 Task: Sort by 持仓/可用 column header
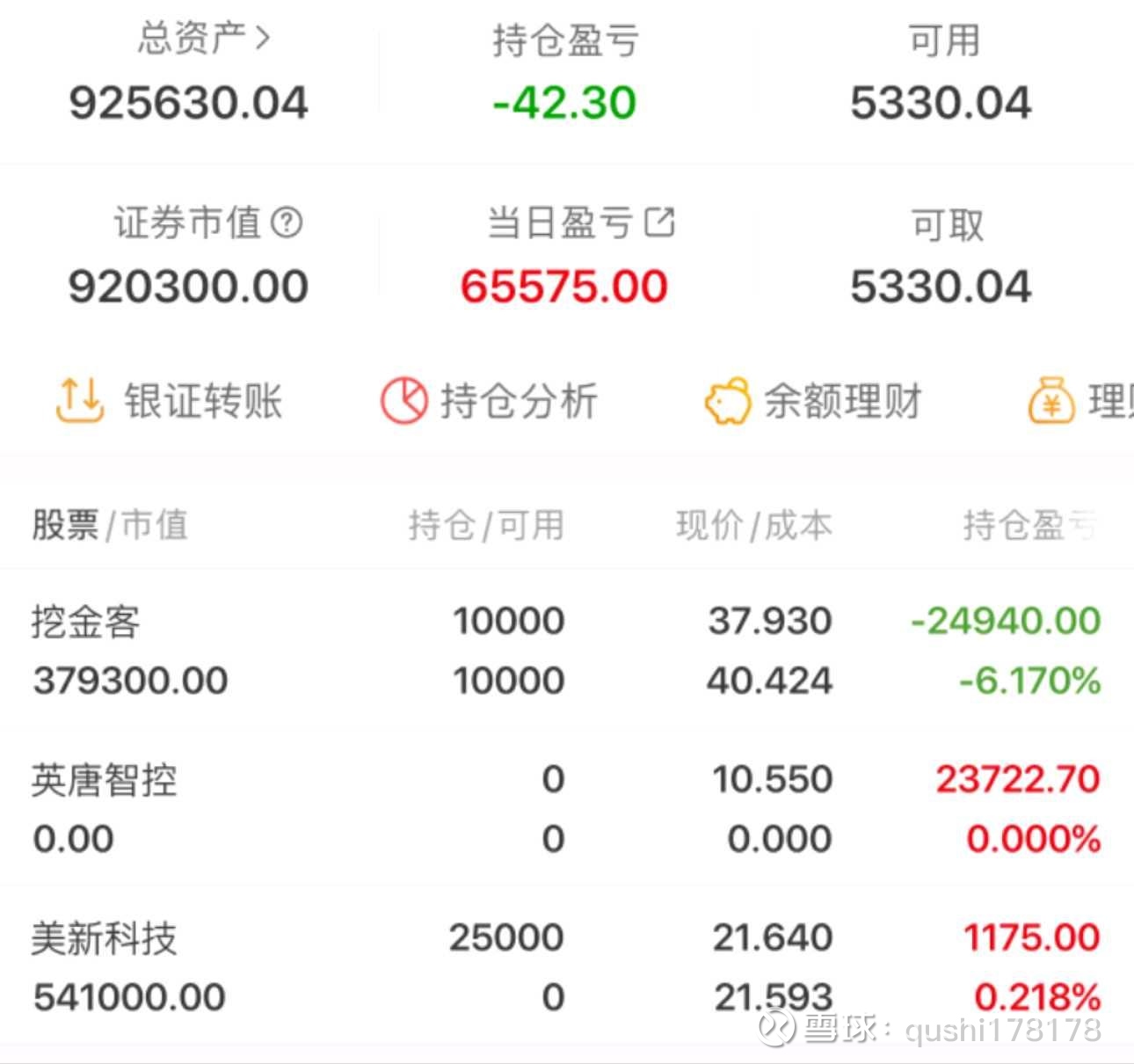[486, 525]
